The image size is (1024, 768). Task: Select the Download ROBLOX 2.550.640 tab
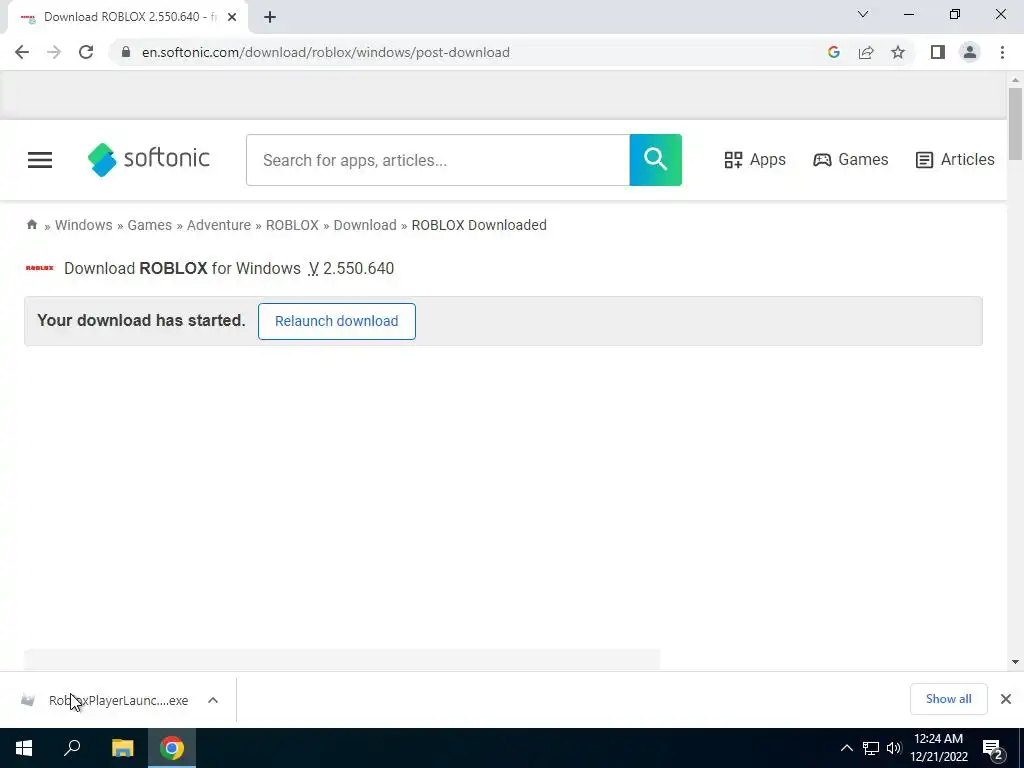[128, 17]
